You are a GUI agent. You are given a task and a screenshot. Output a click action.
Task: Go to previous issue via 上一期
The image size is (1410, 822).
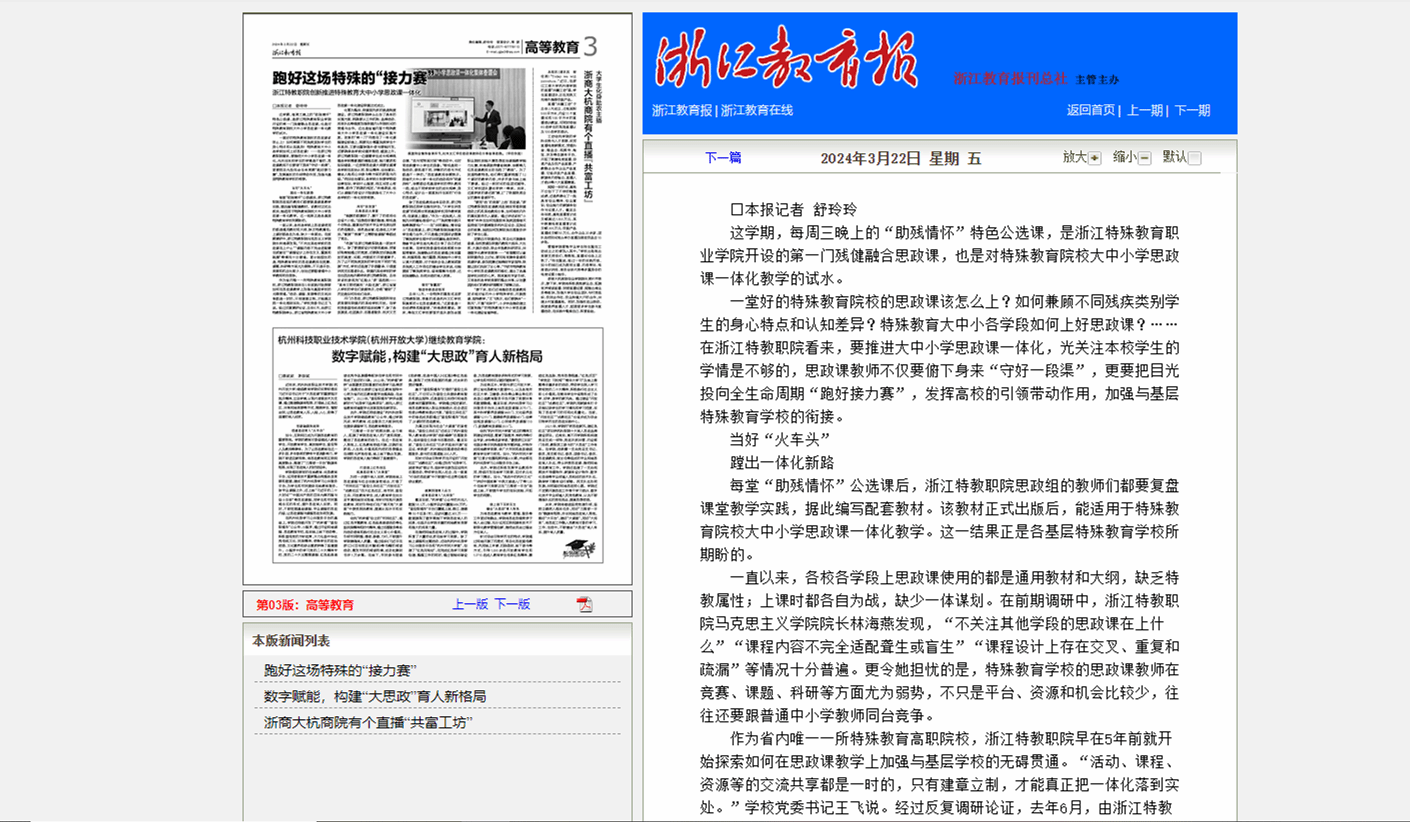coord(1145,110)
